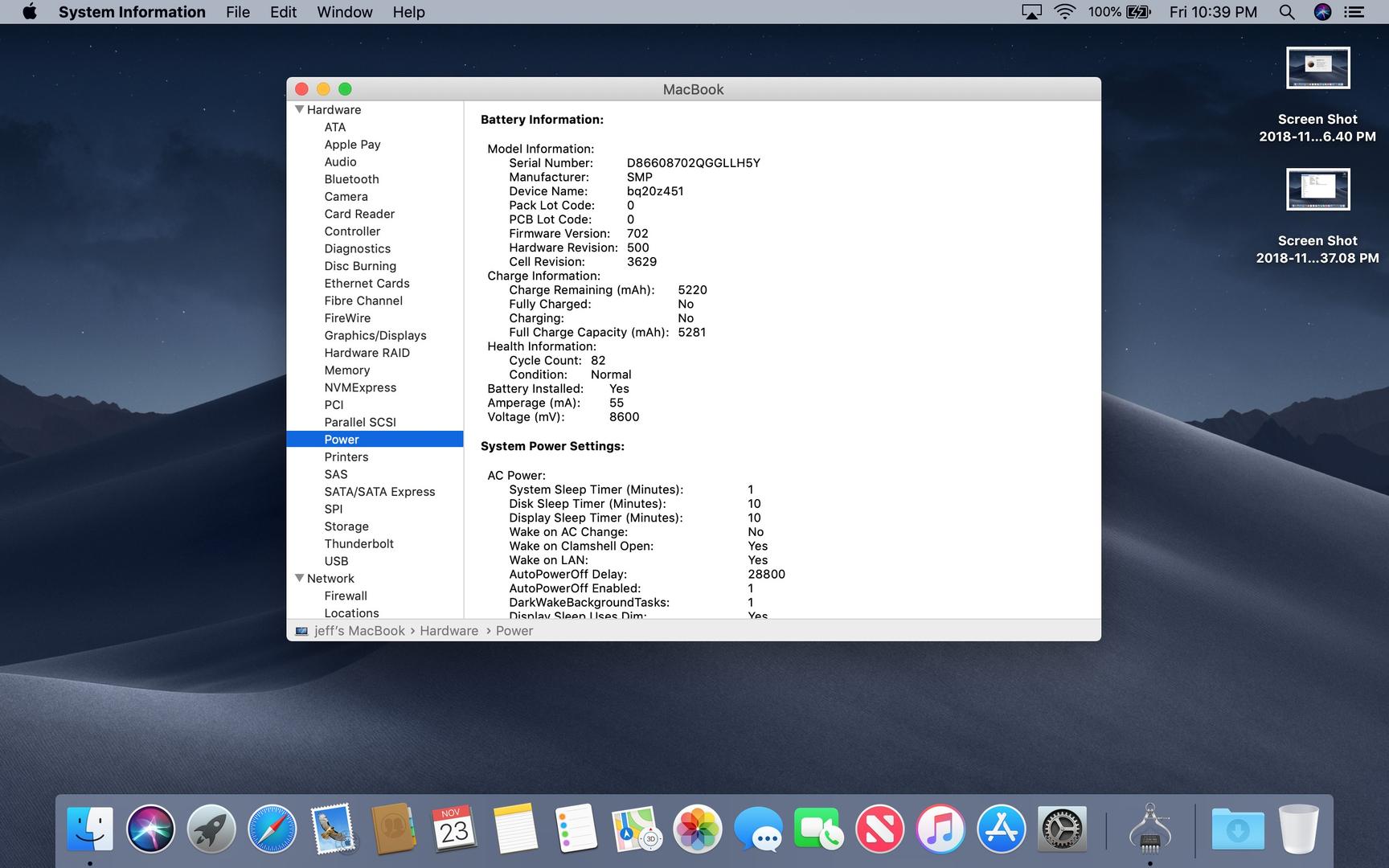Open the File menu
Screen dimensions: 1389x868
coord(238,12)
